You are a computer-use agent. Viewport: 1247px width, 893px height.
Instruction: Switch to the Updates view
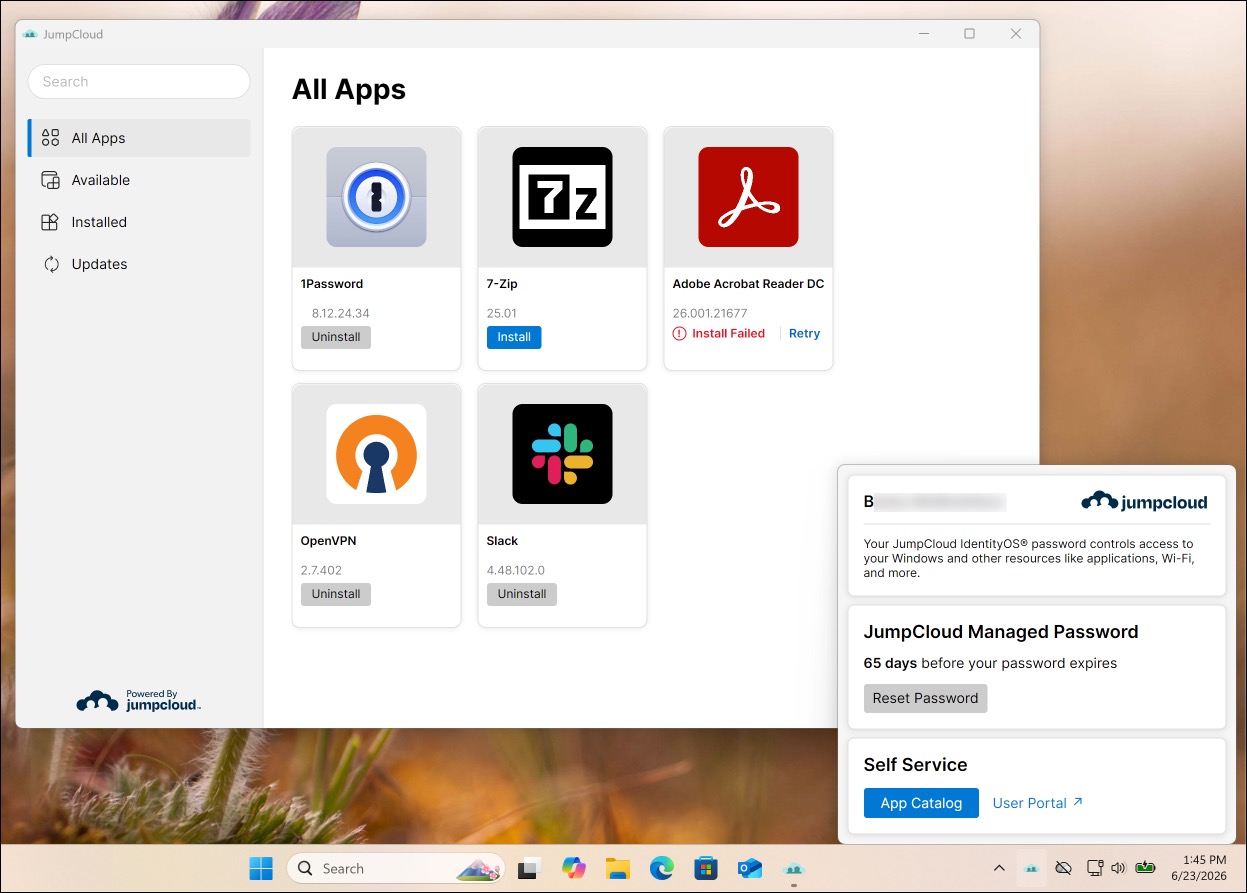point(139,264)
